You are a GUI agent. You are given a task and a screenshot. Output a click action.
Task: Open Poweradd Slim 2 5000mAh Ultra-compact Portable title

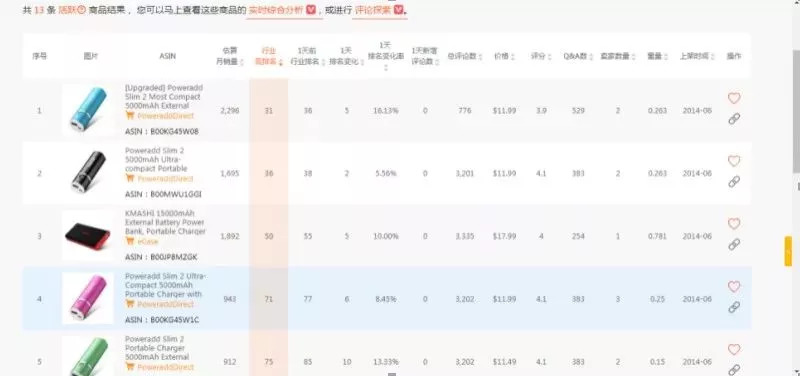point(157,159)
